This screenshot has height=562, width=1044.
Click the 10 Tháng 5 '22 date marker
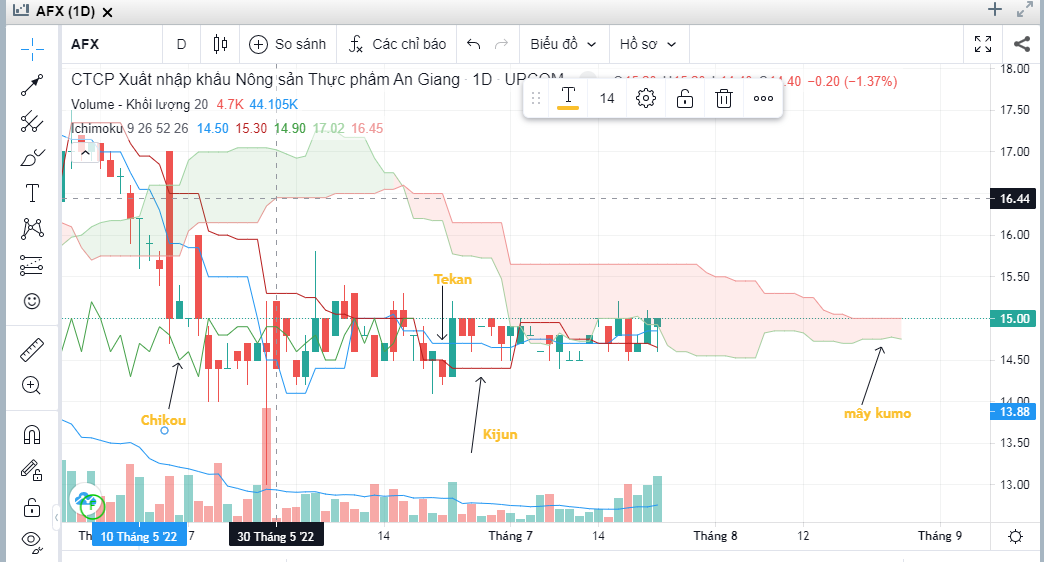tap(139, 536)
